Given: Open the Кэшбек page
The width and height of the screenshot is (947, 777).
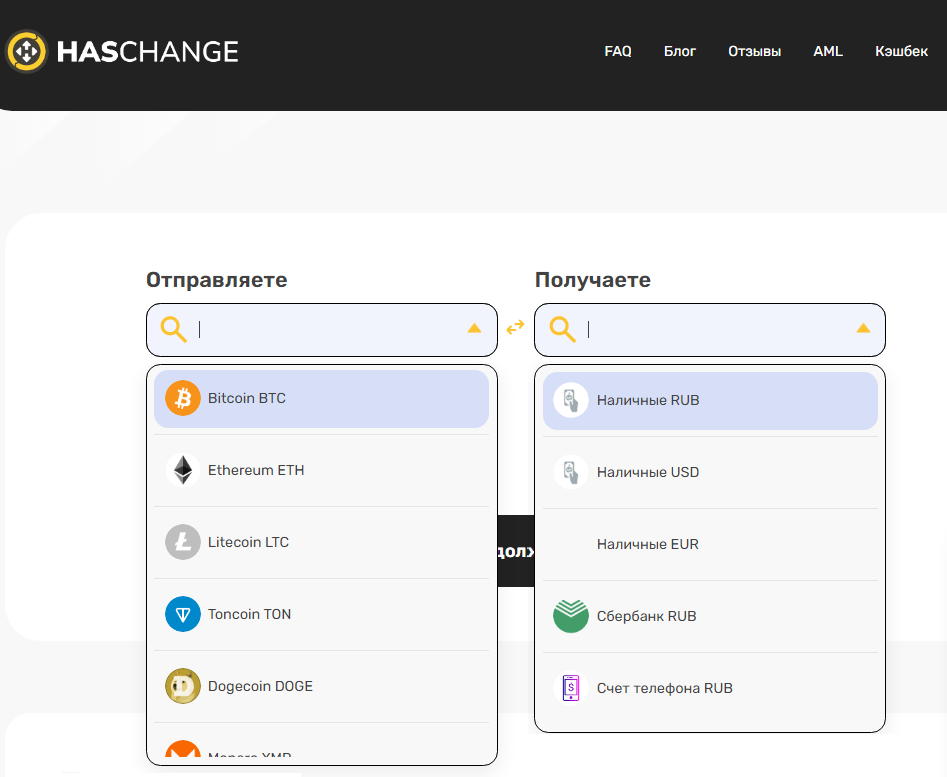Looking at the screenshot, I should 901,51.
